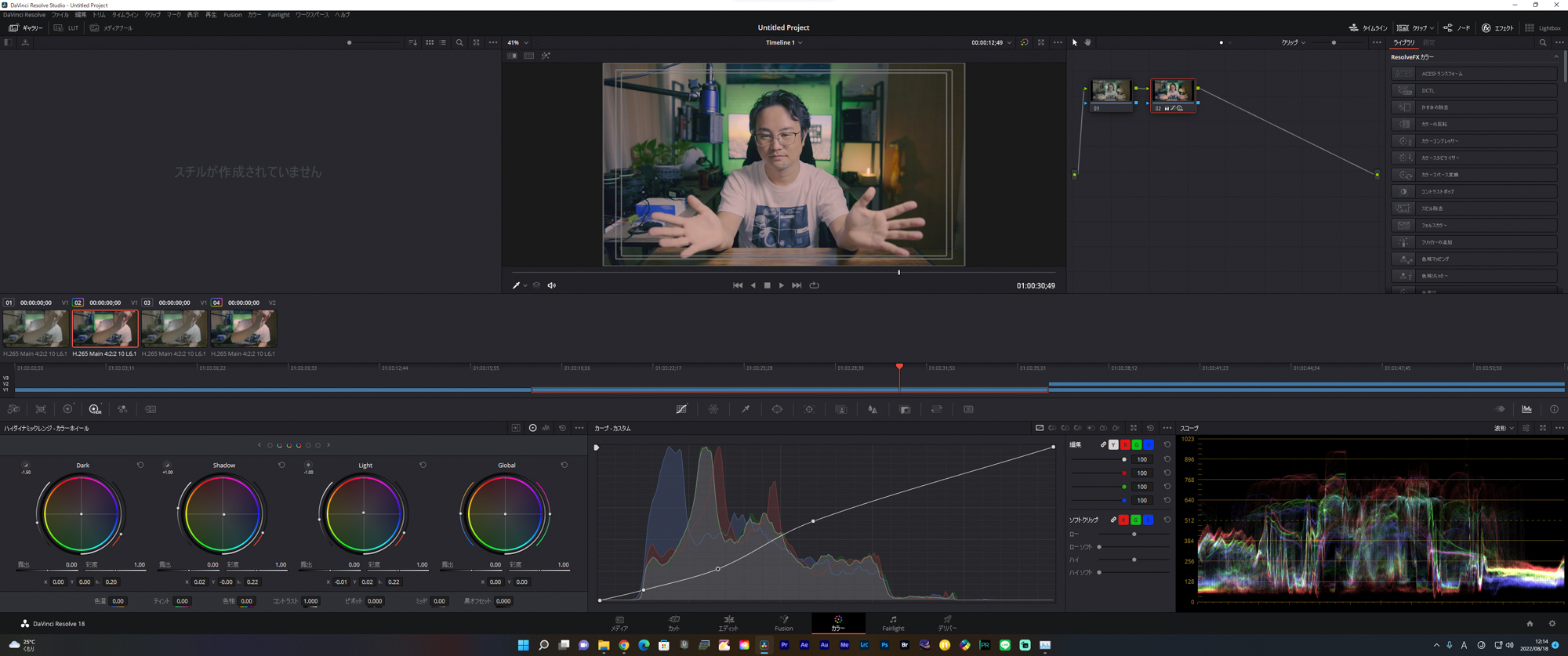Open the Tracker palette icon
The width and height of the screenshot is (1568, 656).
pos(809,409)
